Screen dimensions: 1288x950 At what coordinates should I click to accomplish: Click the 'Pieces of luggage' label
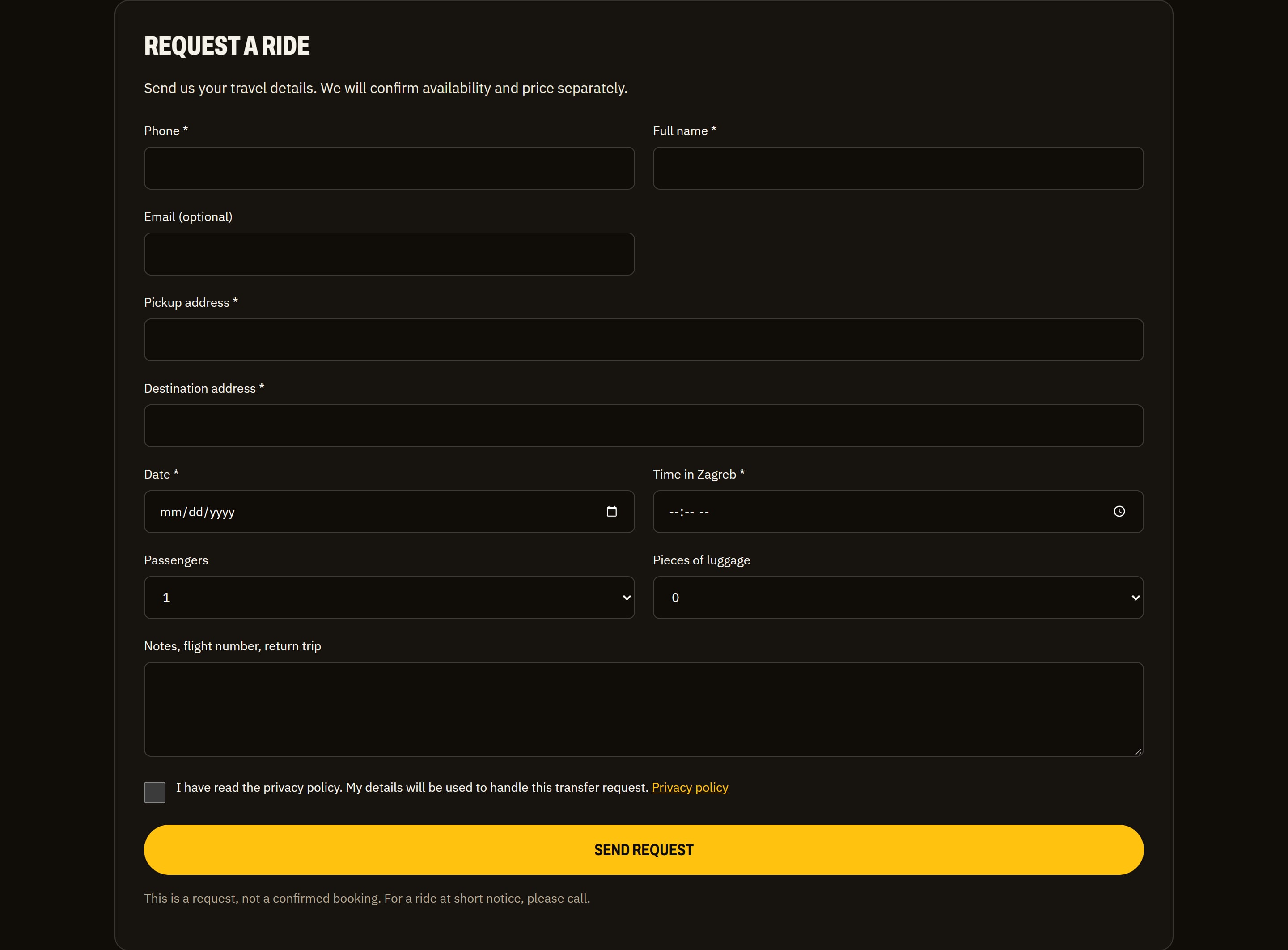click(x=702, y=560)
